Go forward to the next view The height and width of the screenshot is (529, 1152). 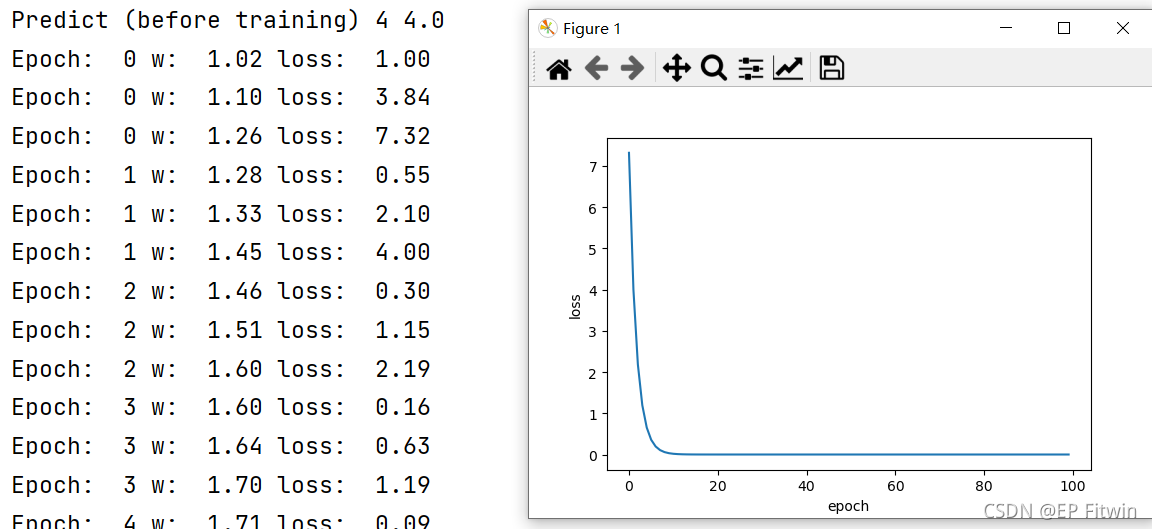(x=632, y=69)
